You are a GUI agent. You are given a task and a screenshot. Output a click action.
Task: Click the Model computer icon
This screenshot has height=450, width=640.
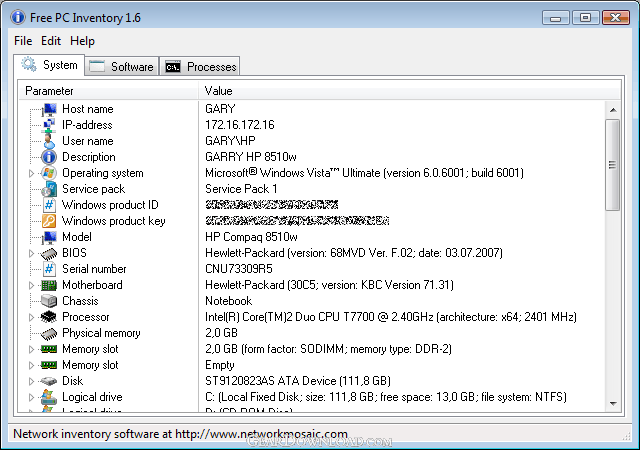(49, 237)
